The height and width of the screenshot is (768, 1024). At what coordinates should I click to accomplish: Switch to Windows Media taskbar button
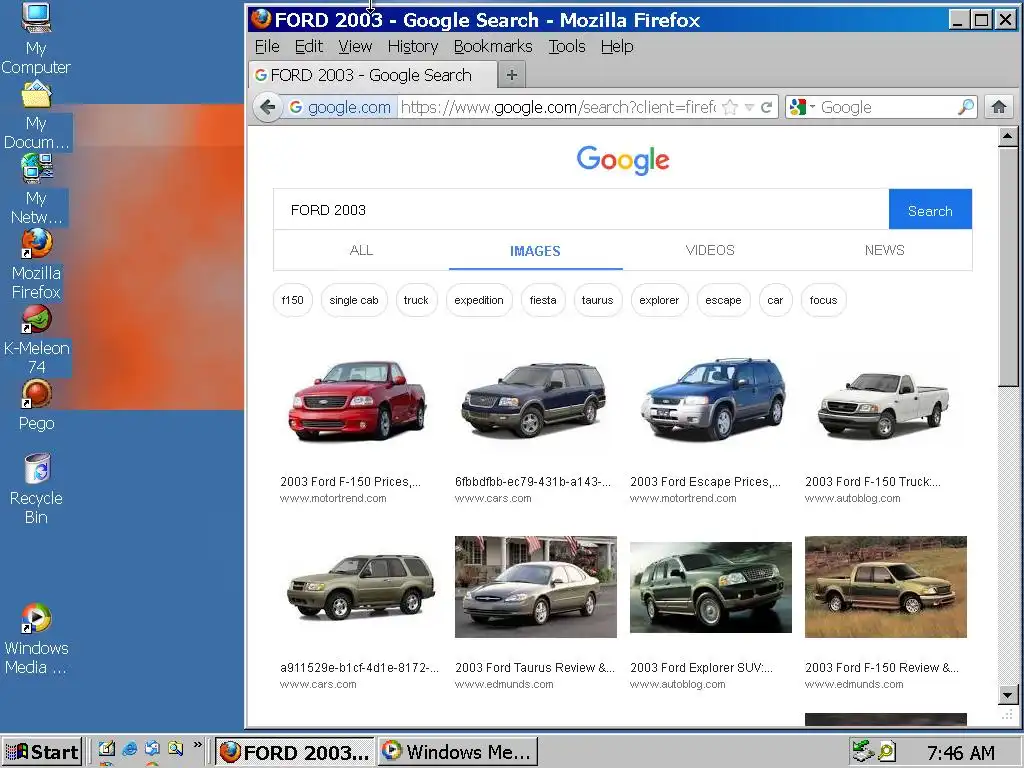point(458,752)
